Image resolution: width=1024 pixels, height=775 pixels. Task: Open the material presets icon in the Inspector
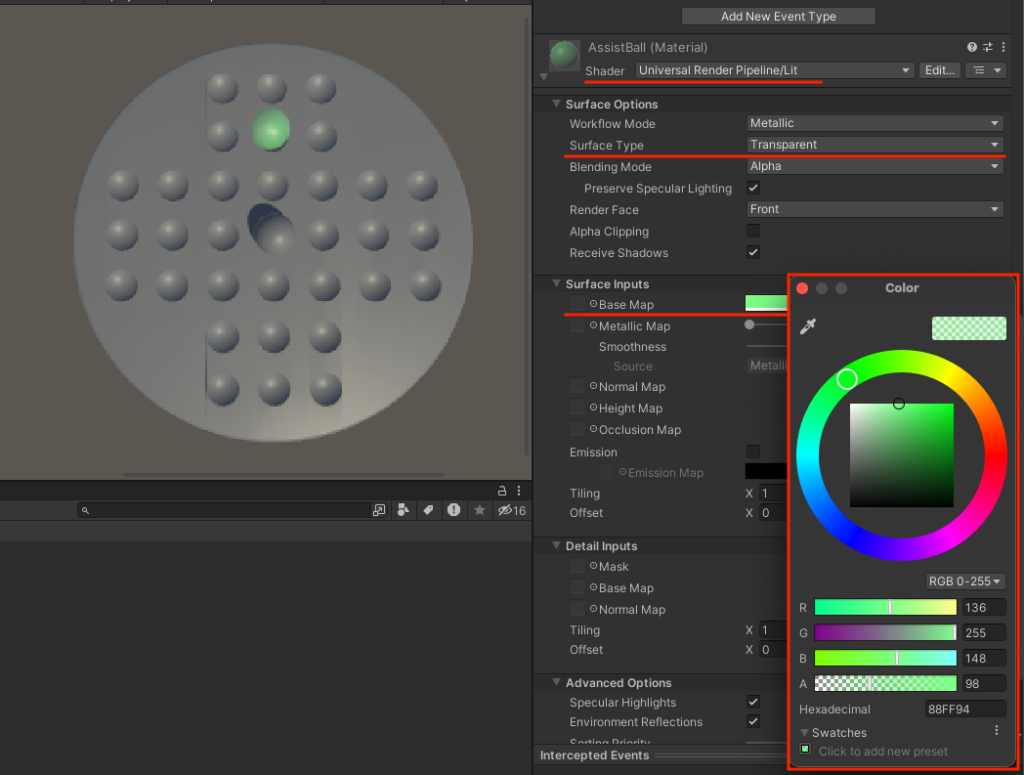tap(986, 47)
